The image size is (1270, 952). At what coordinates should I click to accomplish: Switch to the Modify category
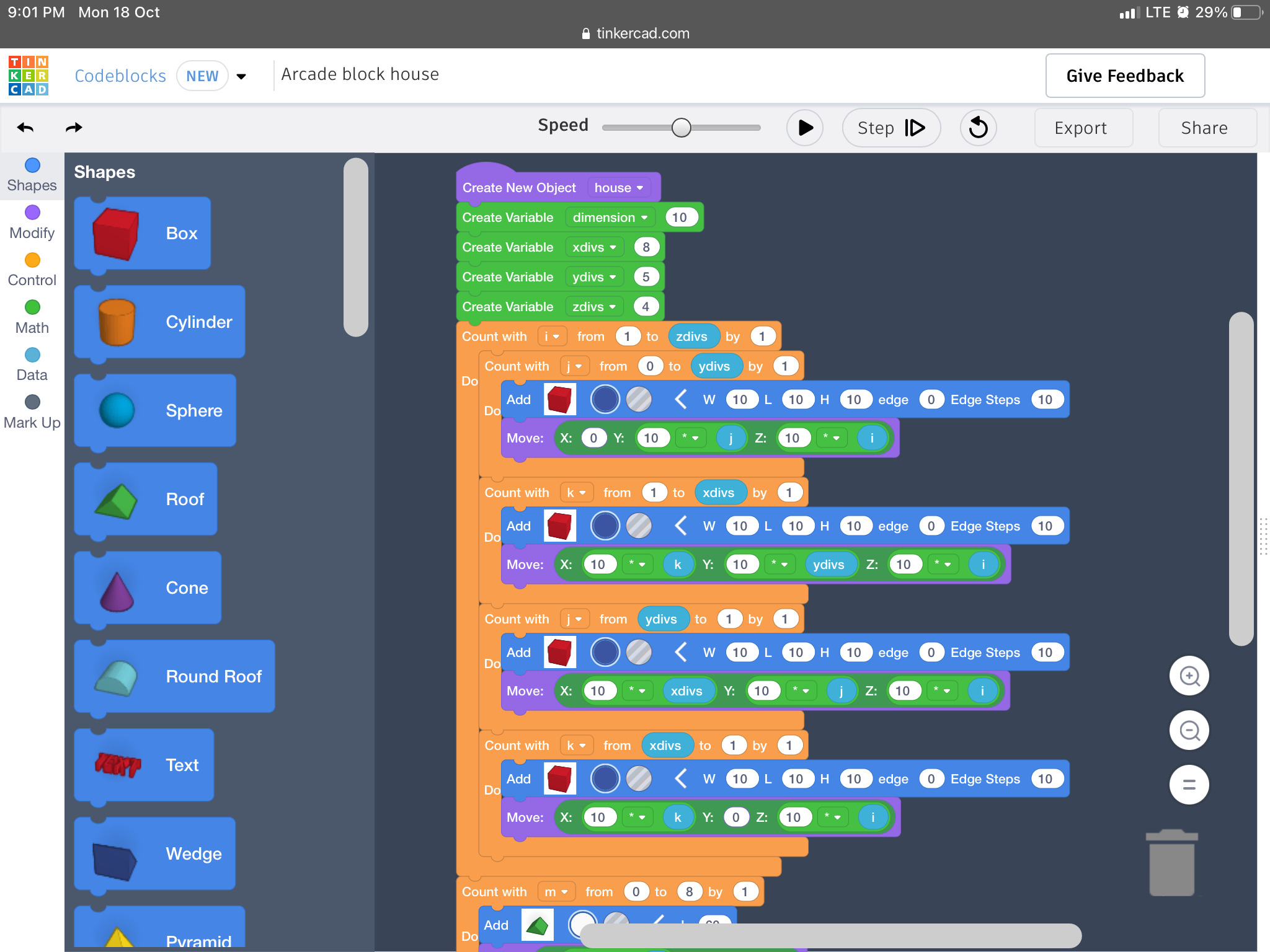[x=32, y=222]
